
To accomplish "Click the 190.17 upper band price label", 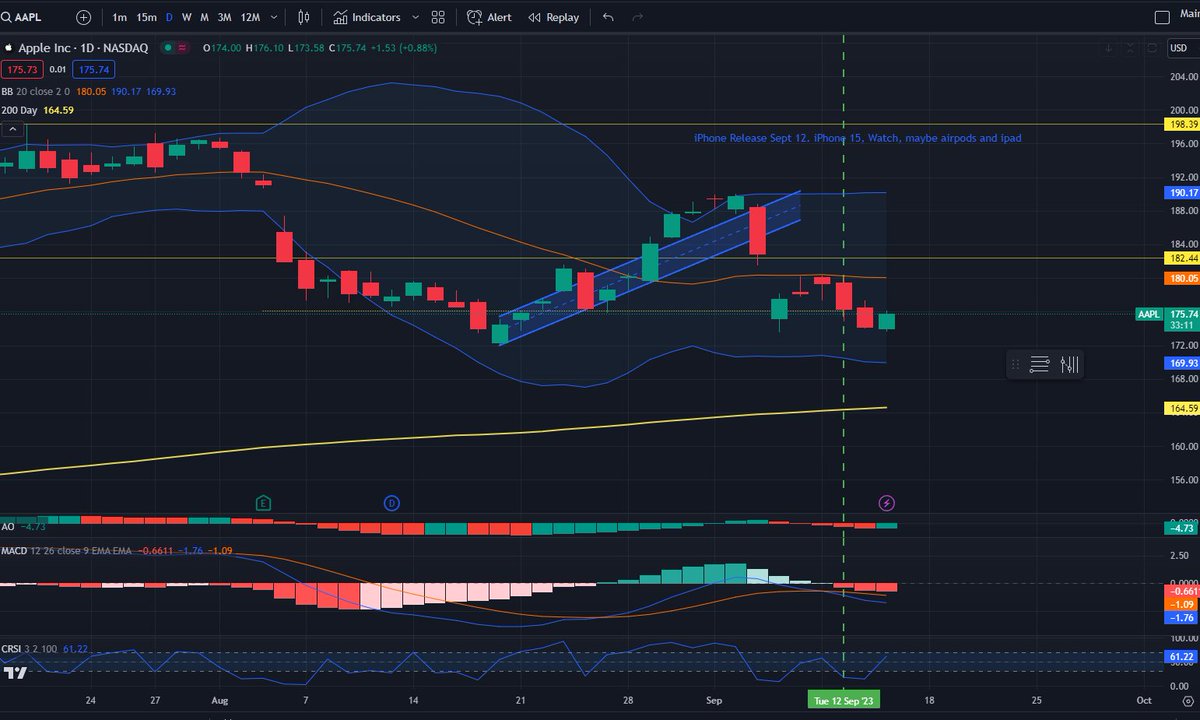I will point(1181,192).
